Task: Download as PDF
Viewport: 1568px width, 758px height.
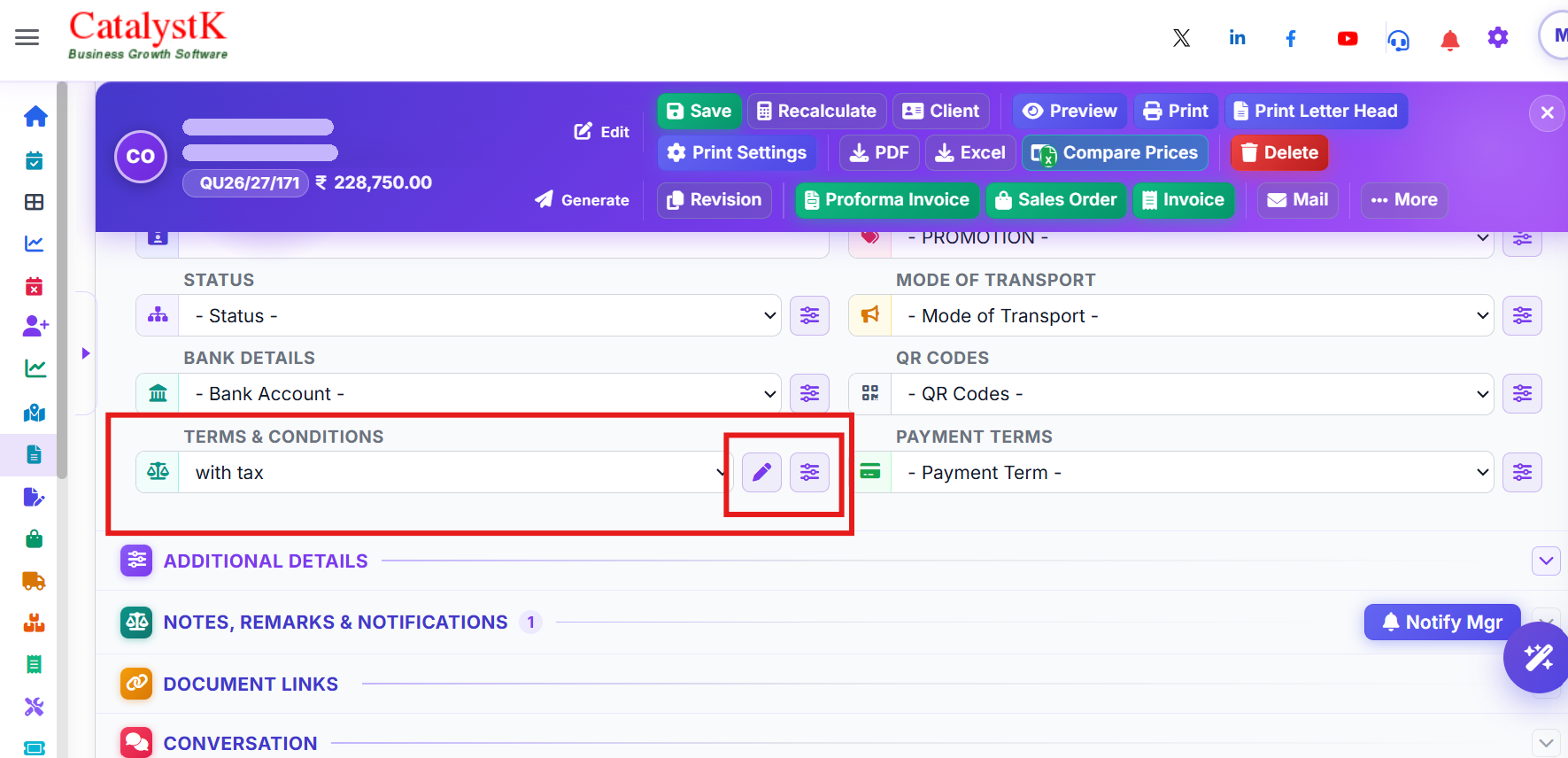Action: (879, 152)
